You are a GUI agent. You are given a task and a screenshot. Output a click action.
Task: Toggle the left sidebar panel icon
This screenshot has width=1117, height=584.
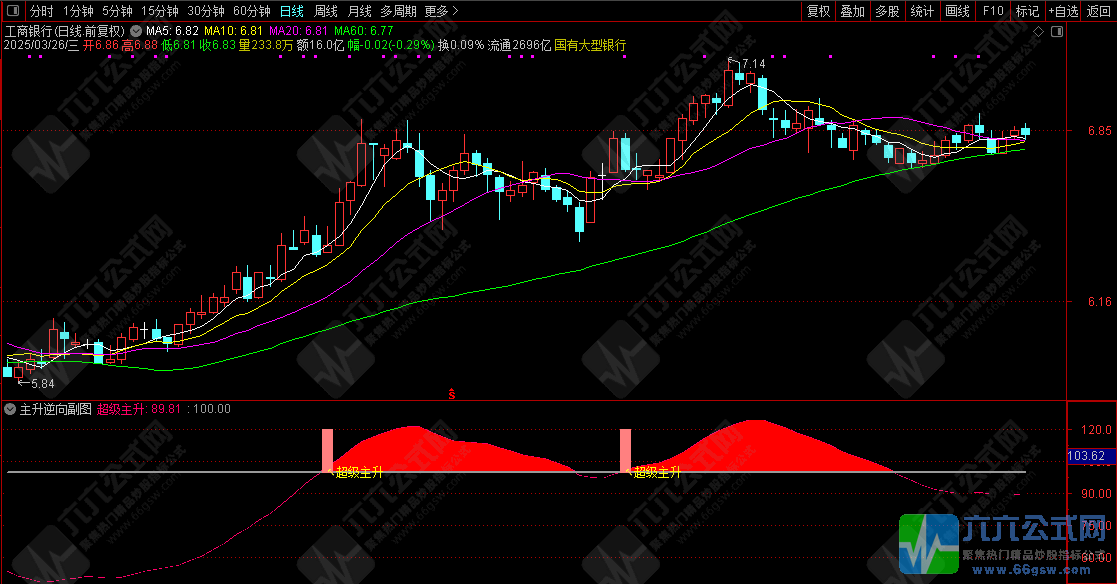point(11,12)
